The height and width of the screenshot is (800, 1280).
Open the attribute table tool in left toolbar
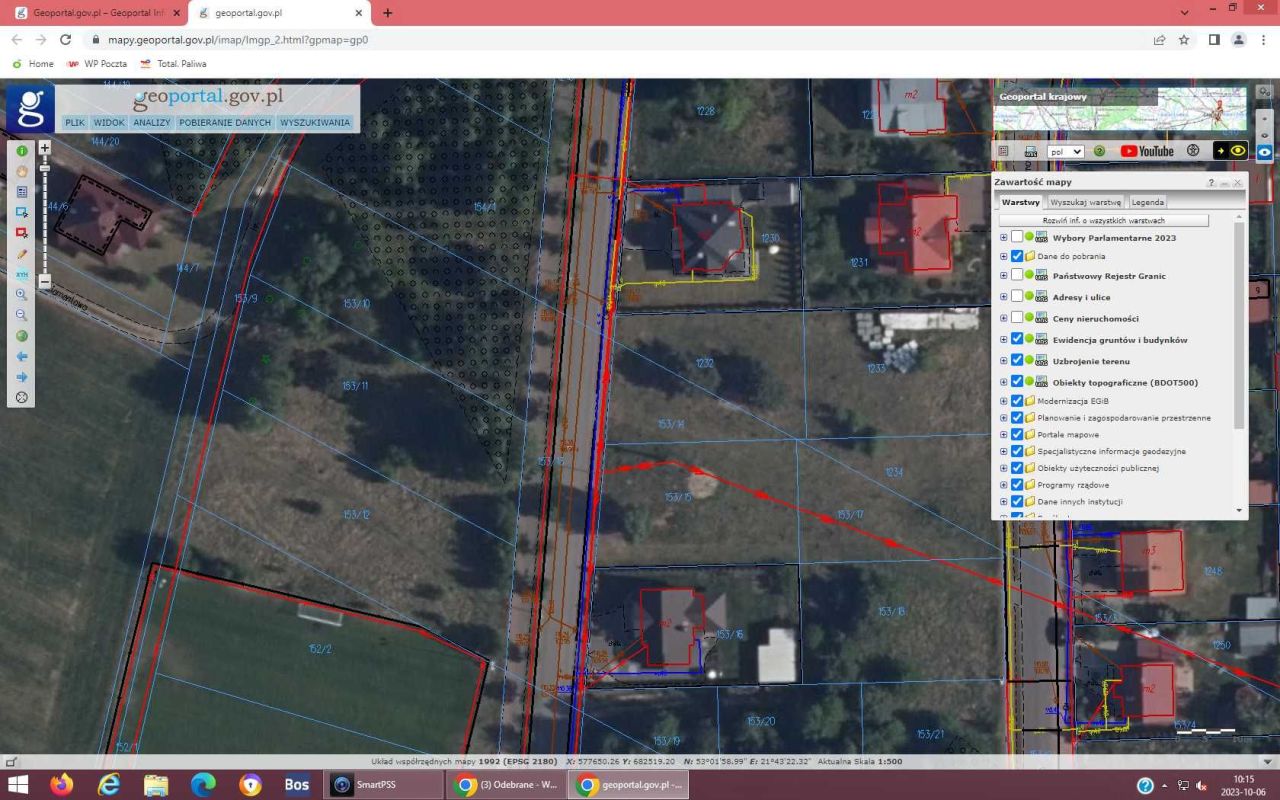pos(21,192)
